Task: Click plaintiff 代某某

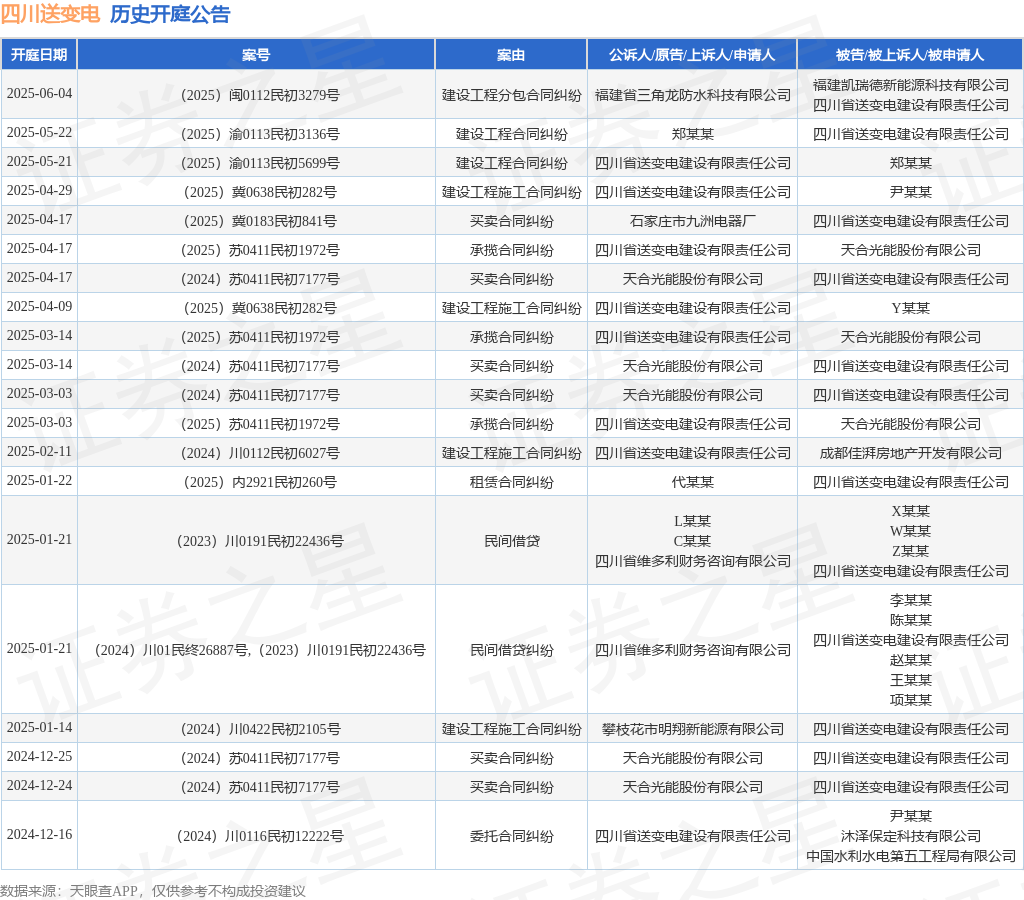Action: [692, 482]
